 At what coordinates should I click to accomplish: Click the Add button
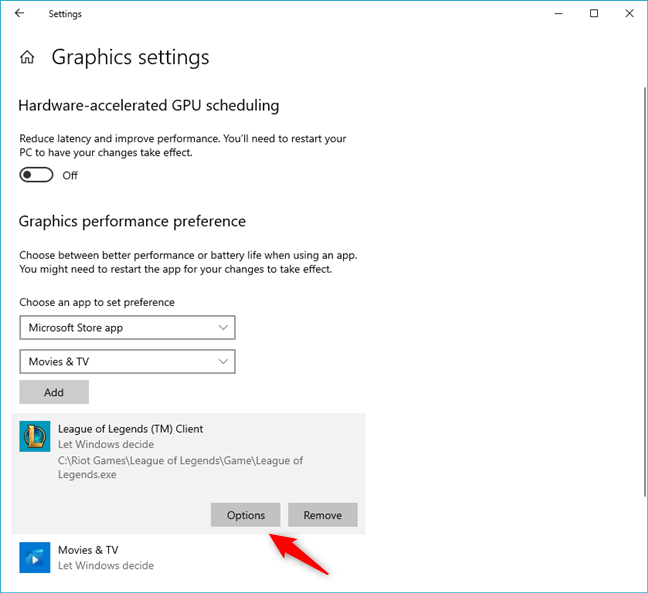click(54, 392)
